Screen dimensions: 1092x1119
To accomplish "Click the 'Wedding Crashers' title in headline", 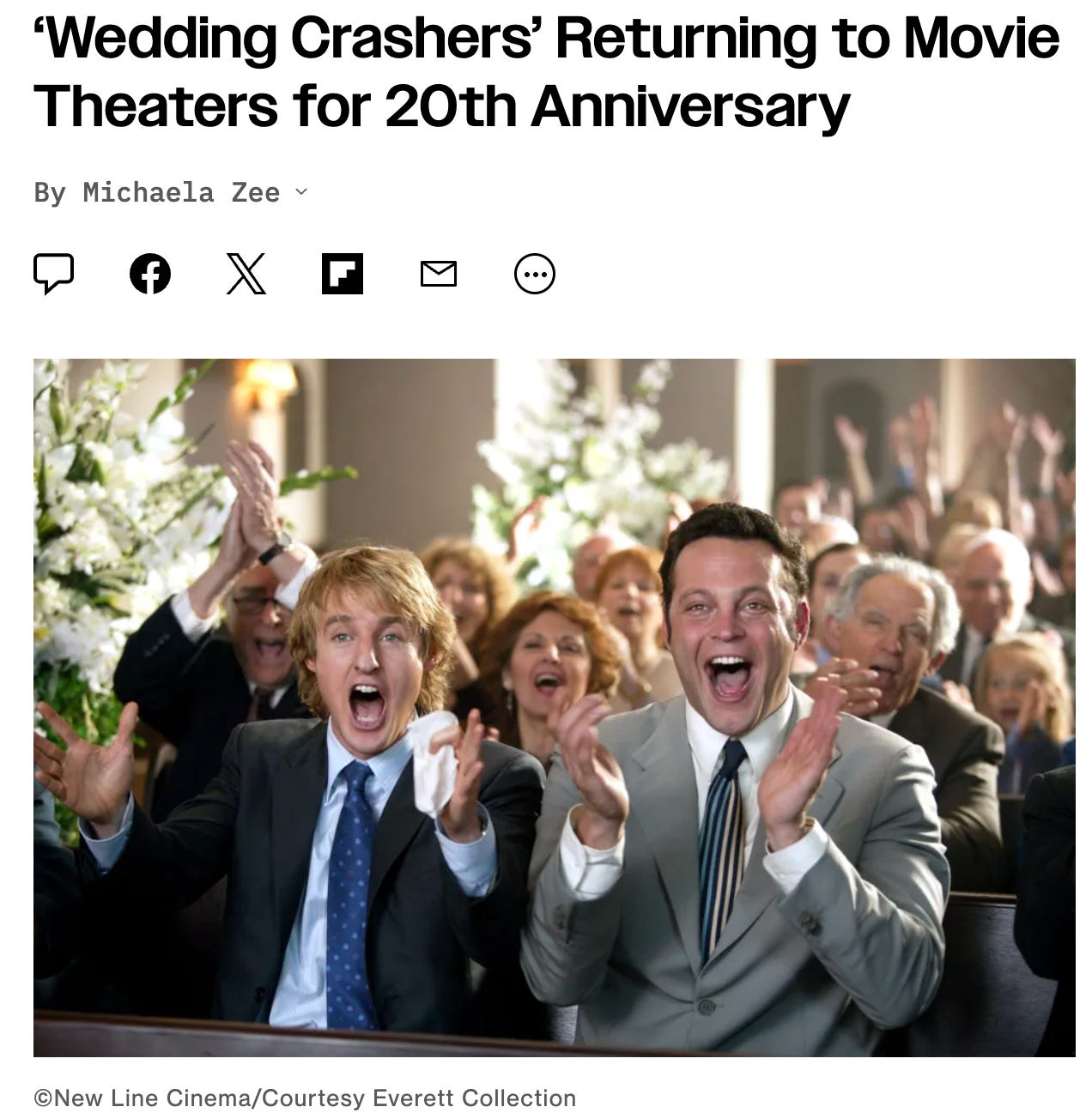I will 284,39.
